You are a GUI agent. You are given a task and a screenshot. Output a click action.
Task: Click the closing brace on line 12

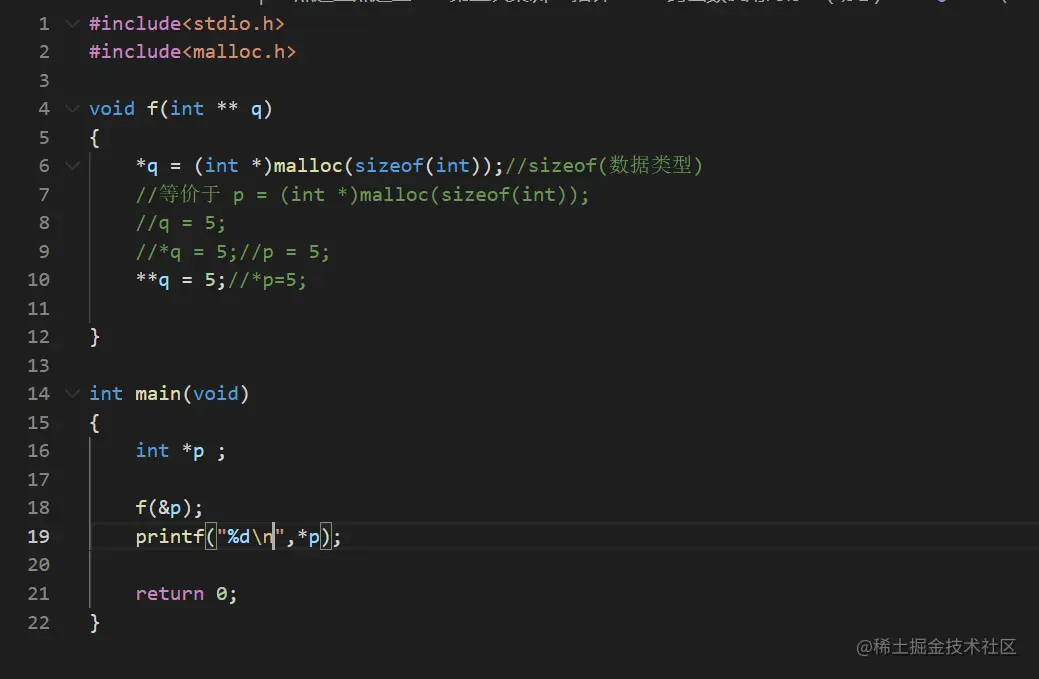95,337
